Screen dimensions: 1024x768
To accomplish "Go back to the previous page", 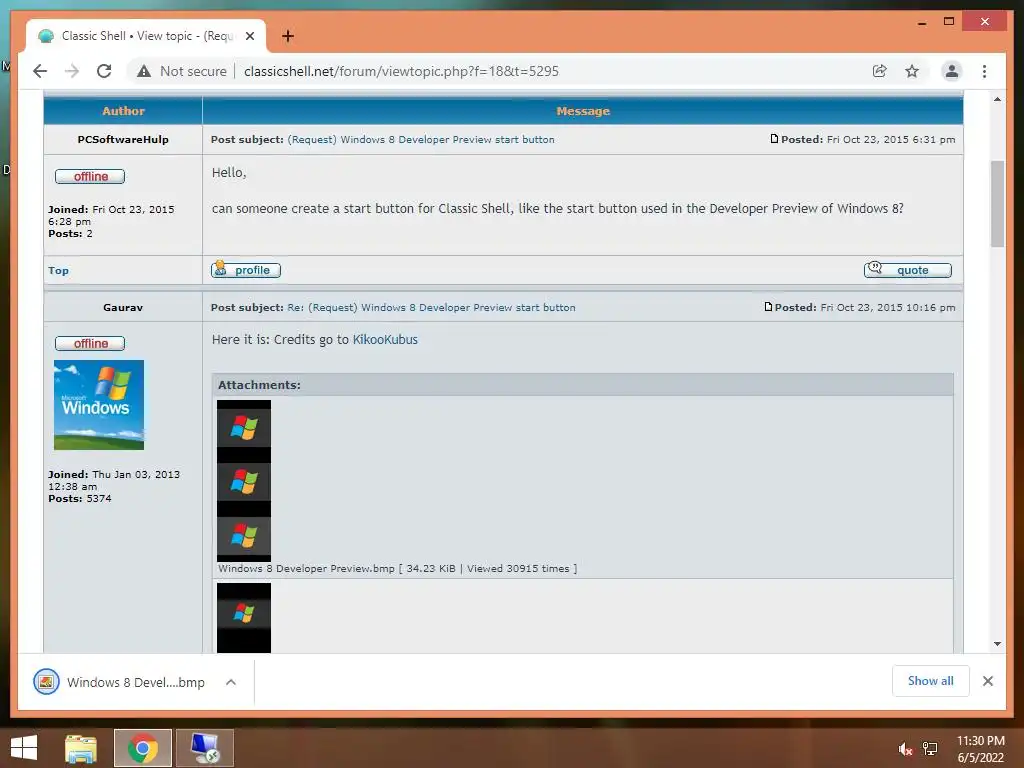I will (x=40, y=71).
